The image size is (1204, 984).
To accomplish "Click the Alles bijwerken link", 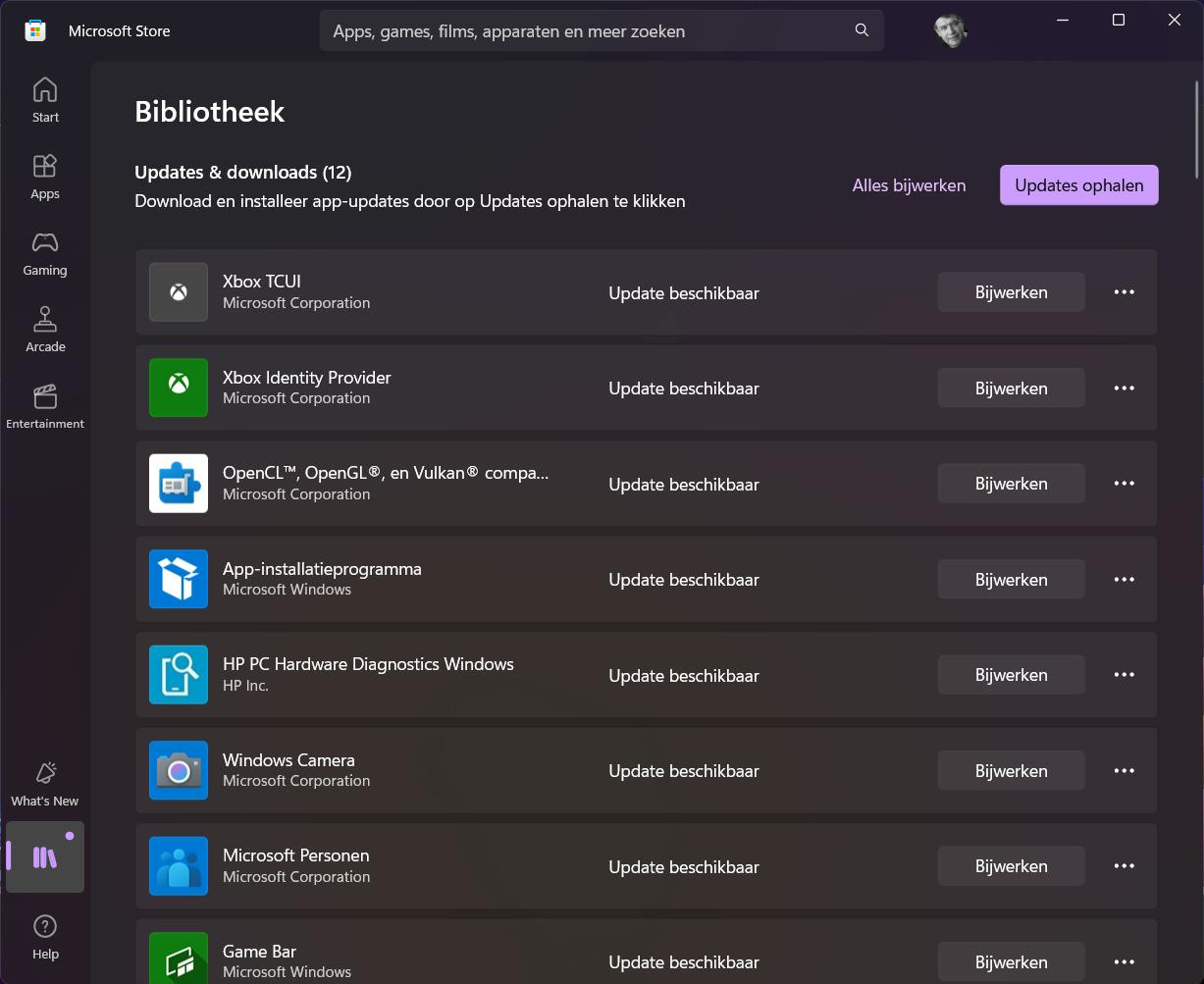I will (x=908, y=184).
